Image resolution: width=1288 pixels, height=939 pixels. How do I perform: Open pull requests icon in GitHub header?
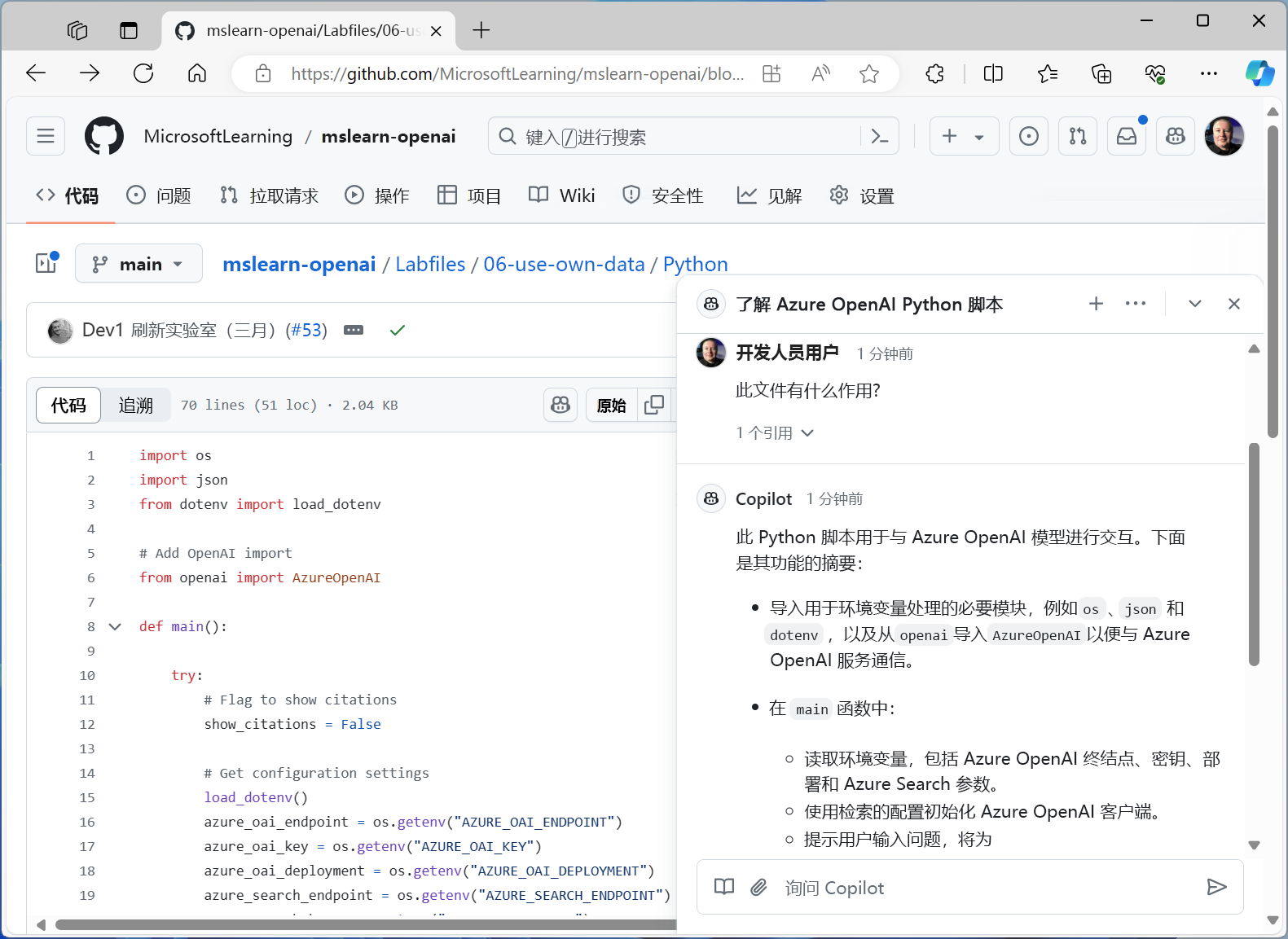(1078, 136)
